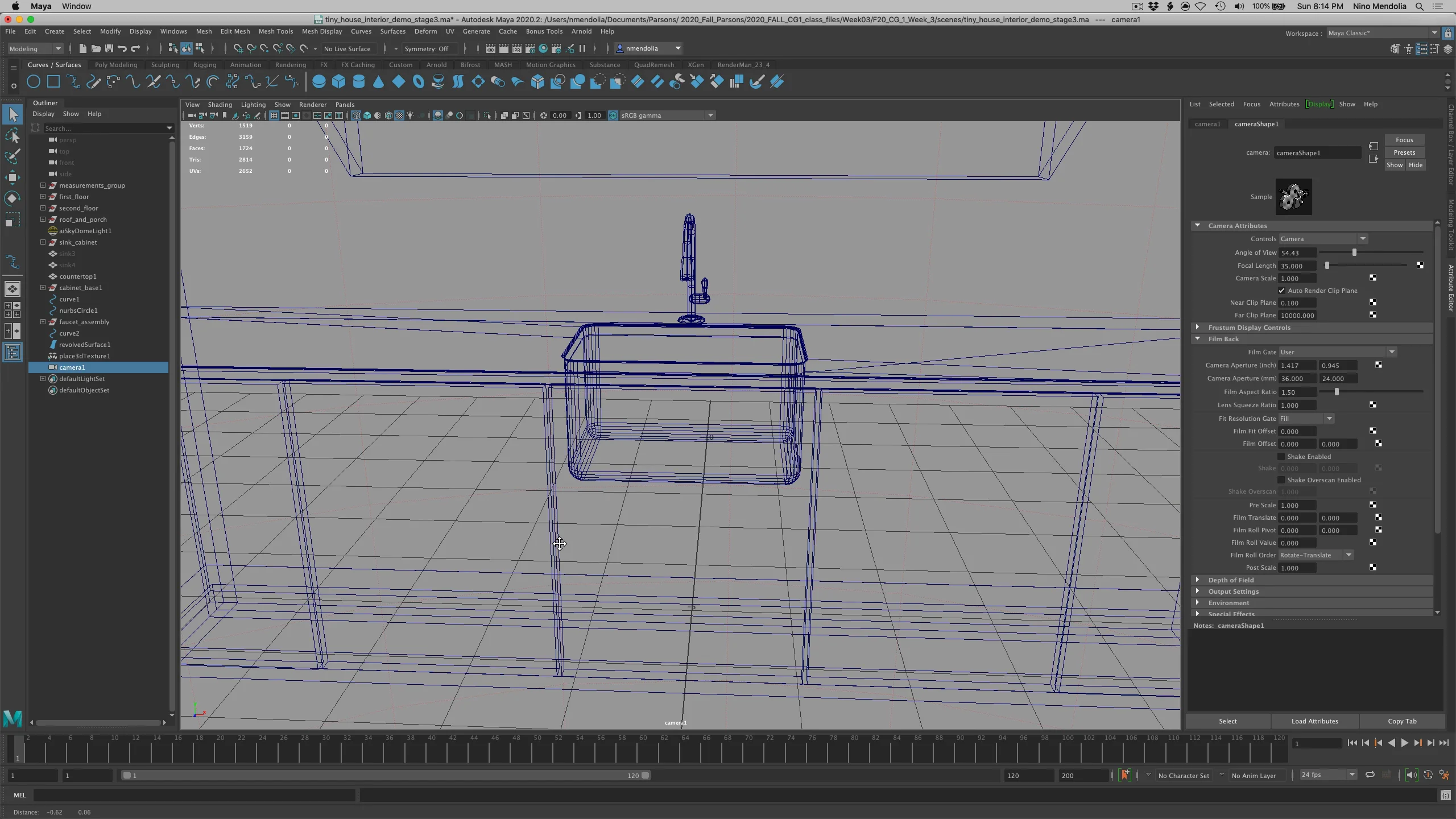Click the Save scene icon
This screenshot has height=819, width=1456.
(109, 48)
